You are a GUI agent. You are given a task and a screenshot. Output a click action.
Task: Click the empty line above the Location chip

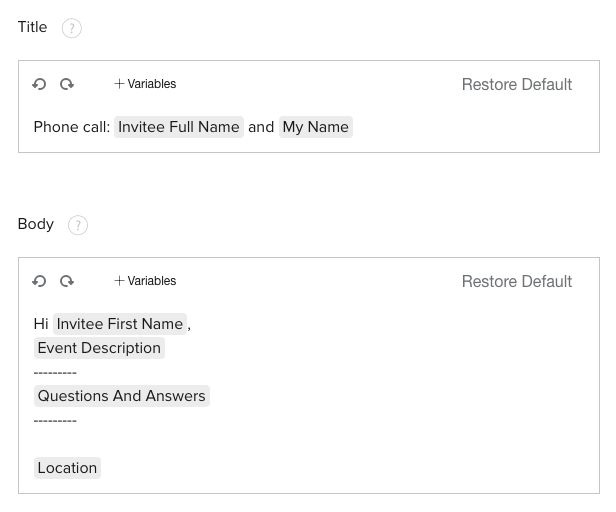pyautogui.click(x=309, y=444)
